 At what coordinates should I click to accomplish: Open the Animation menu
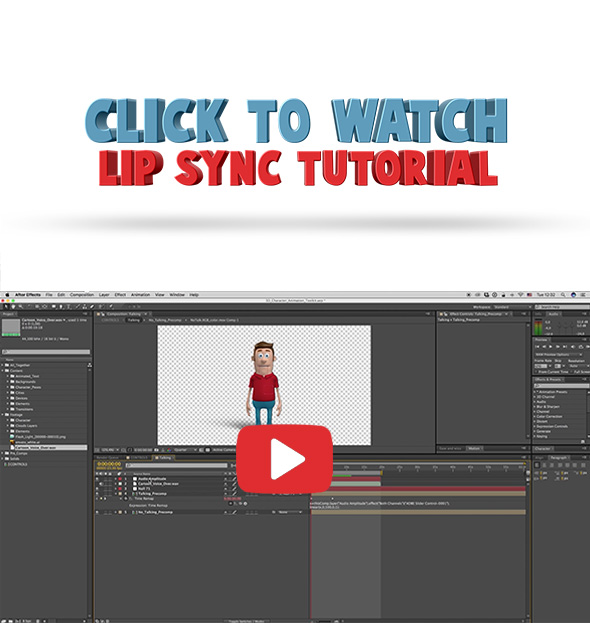(140, 295)
